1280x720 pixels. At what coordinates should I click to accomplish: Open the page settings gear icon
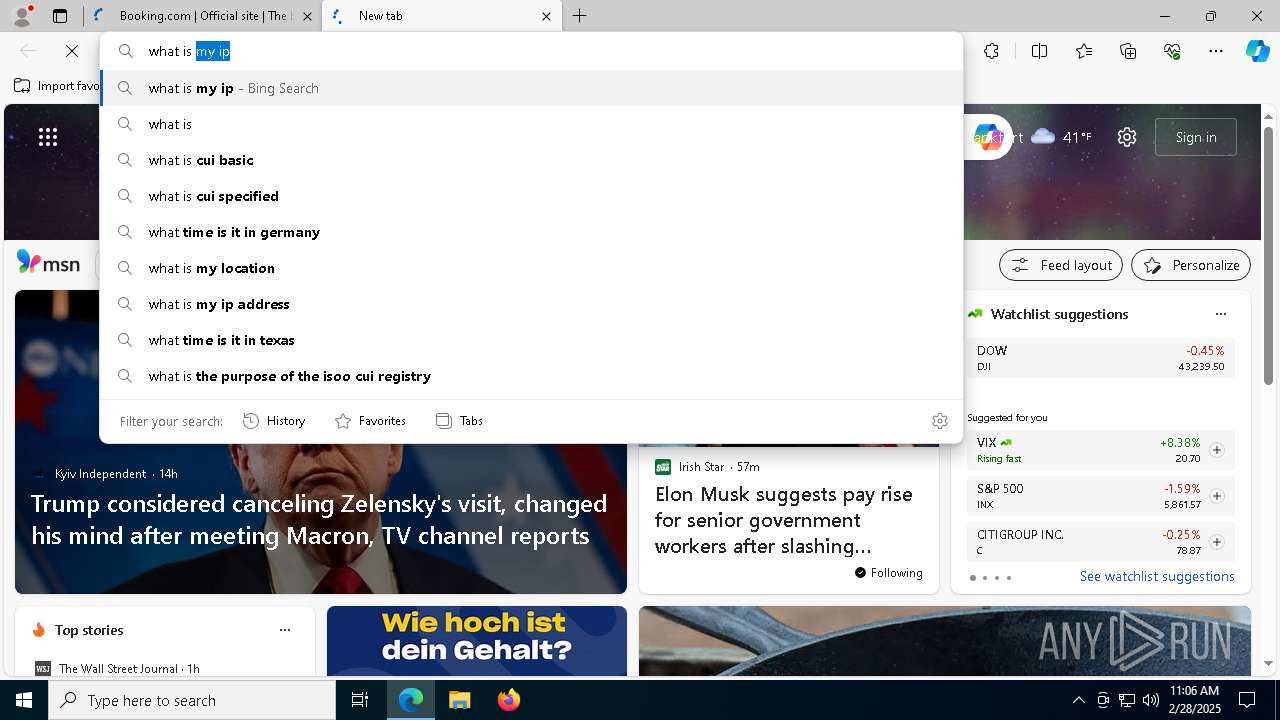[x=1127, y=137]
